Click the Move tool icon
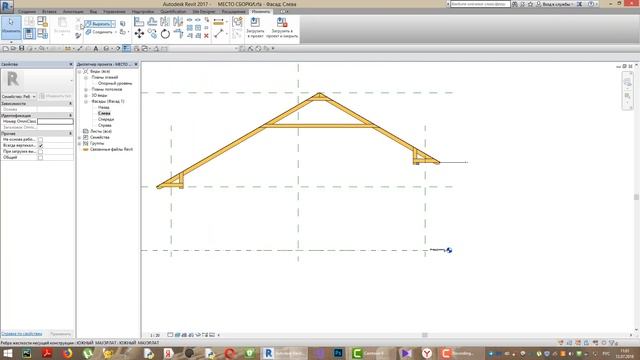 pyautogui.click(x=139, y=33)
